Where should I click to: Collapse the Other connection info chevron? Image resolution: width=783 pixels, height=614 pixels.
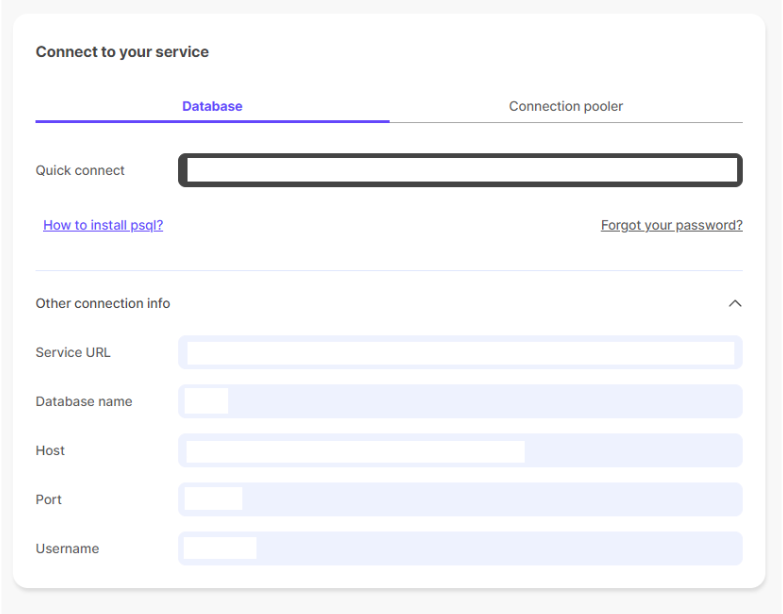735,303
